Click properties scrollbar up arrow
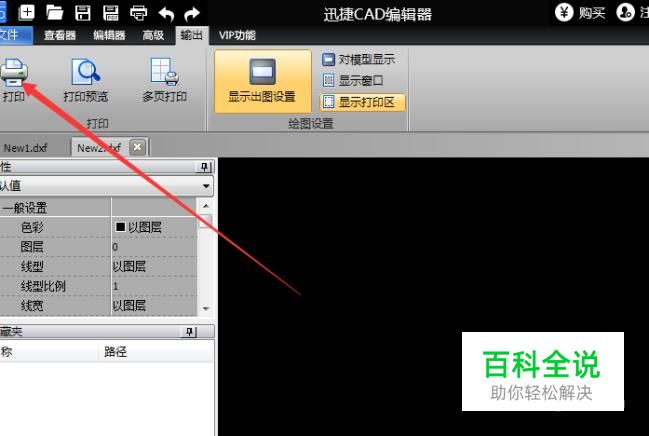Image resolution: width=649 pixels, height=436 pixels. (x=206, y=206)
